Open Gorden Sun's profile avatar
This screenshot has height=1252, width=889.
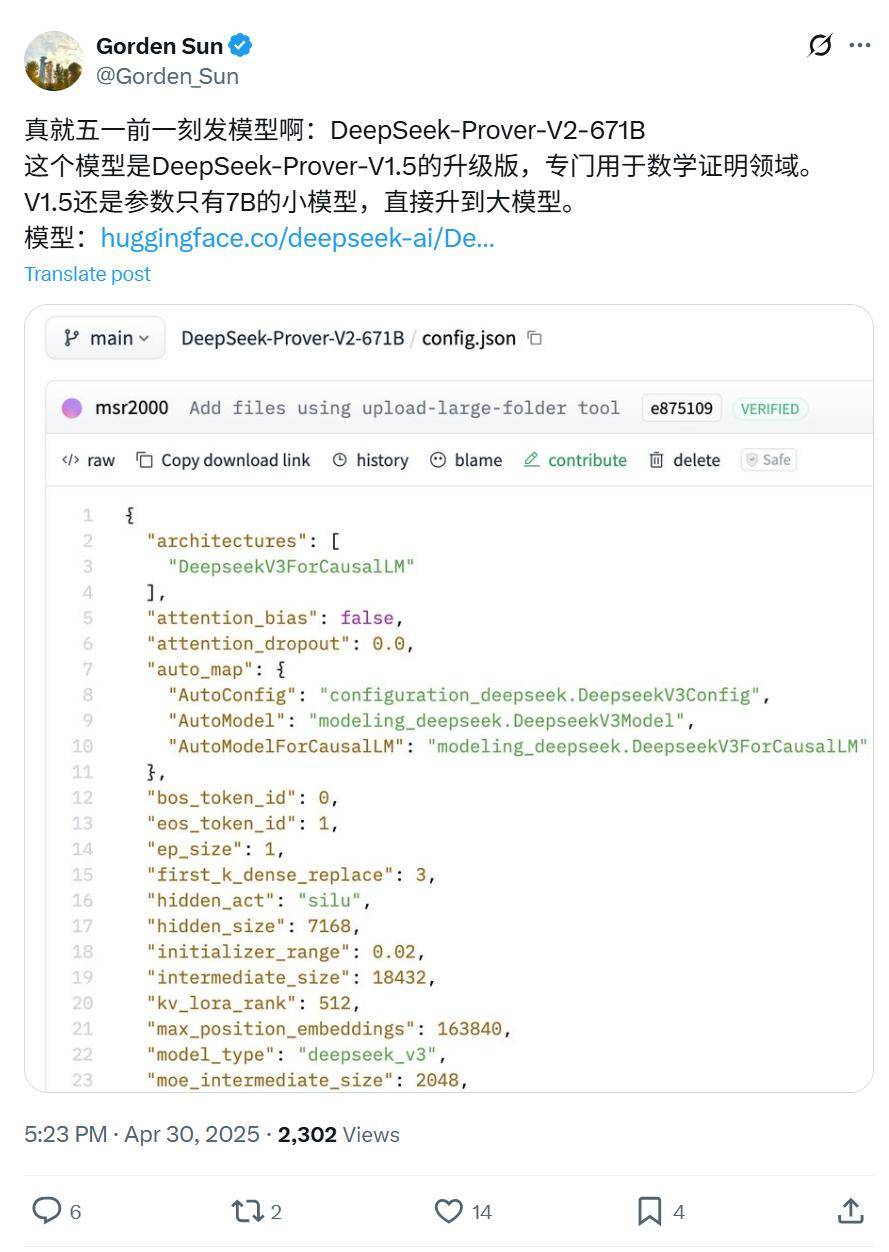pos(54,61)
